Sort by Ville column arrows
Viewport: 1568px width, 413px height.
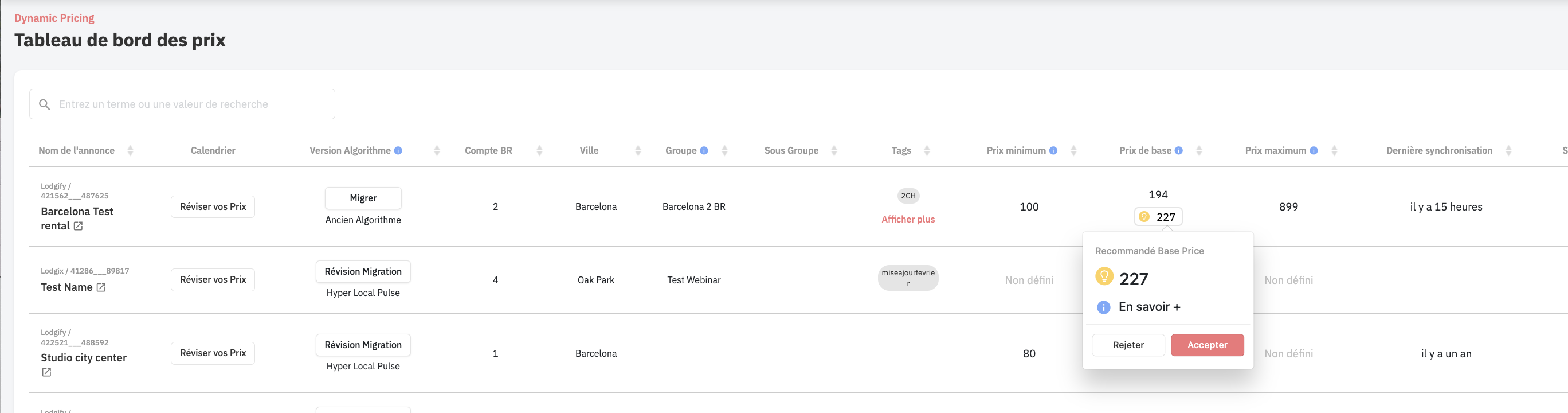click(638, 150)
